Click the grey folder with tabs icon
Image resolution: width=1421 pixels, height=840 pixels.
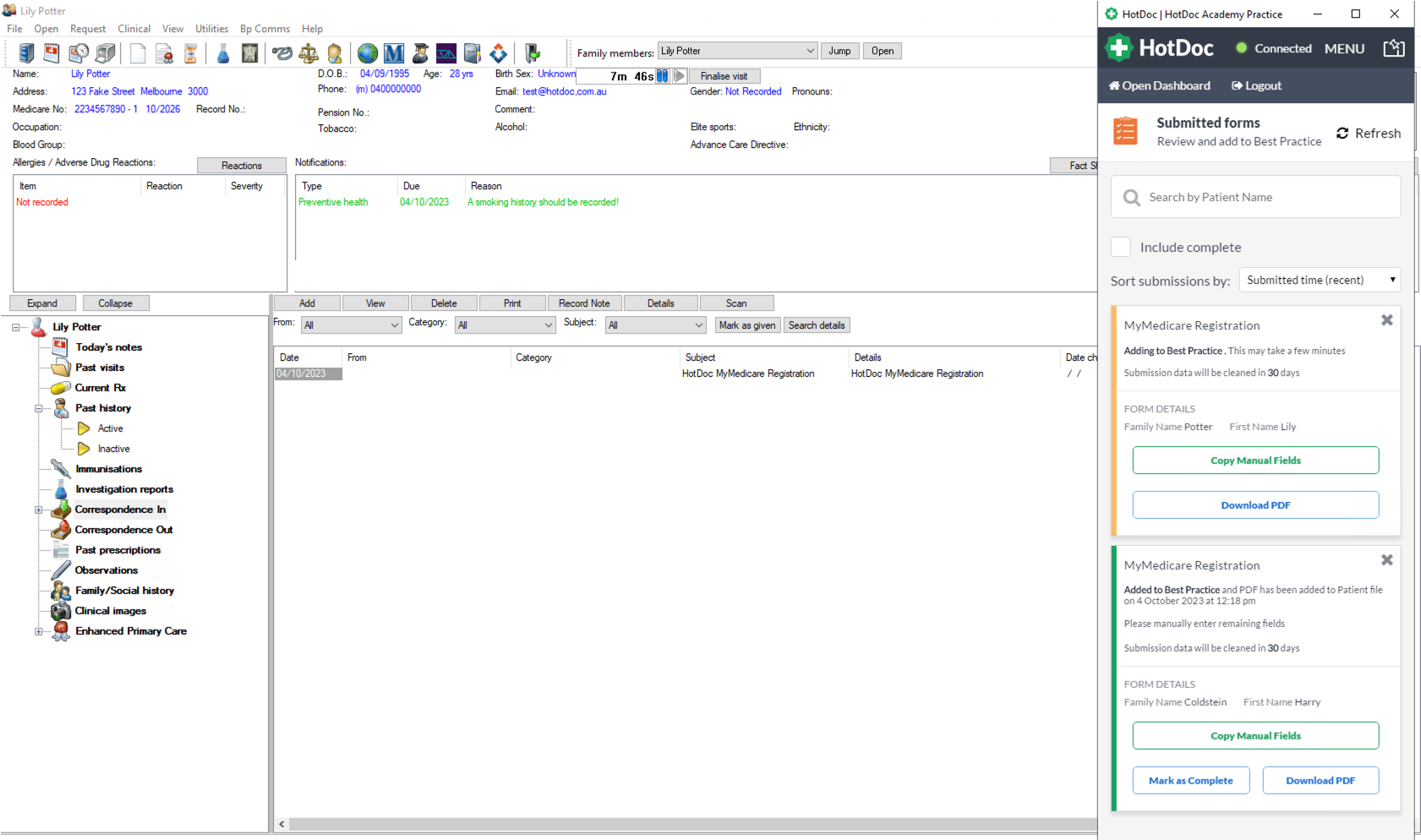473,53
